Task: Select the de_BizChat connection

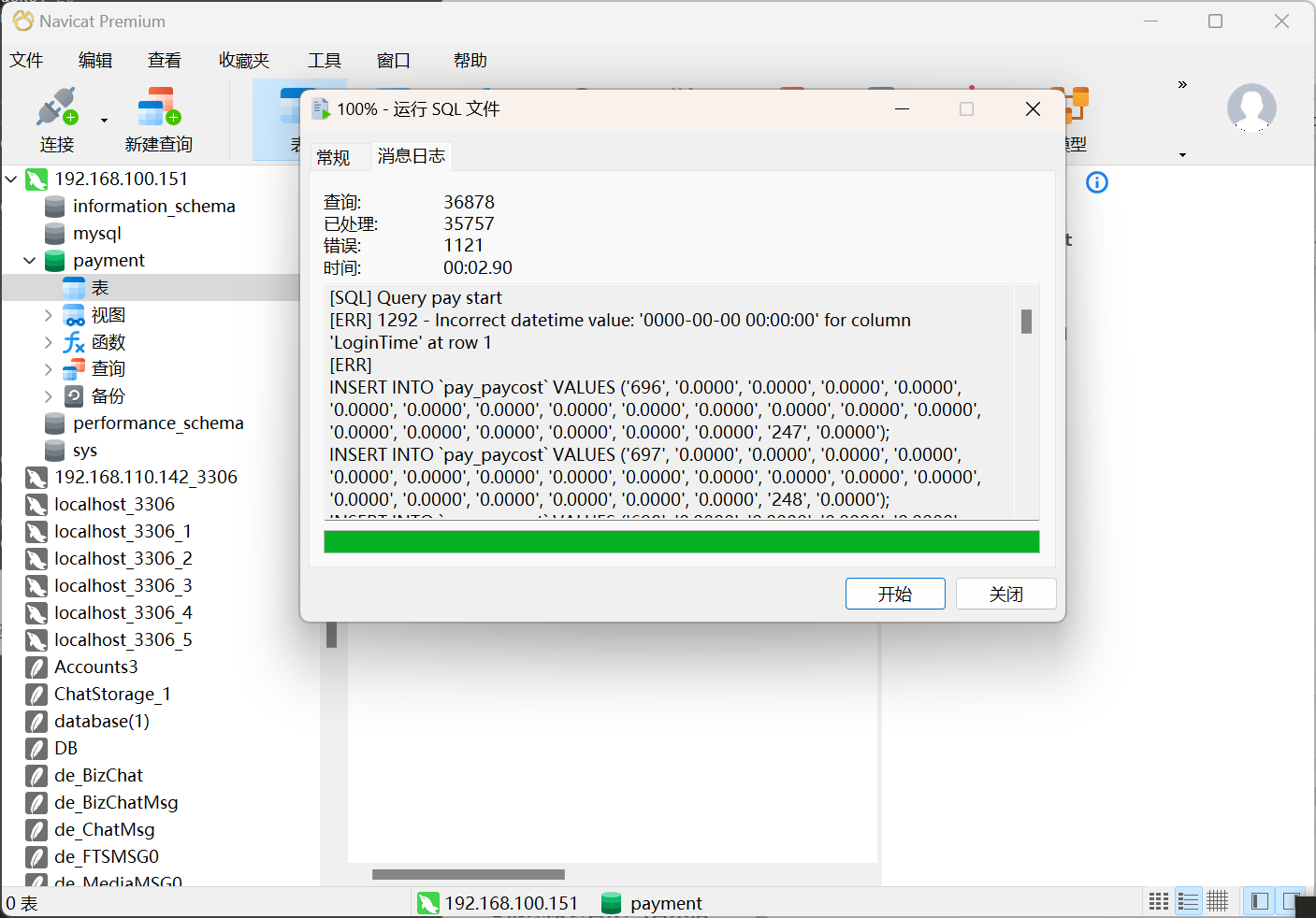Action: (x=98, y=776)
